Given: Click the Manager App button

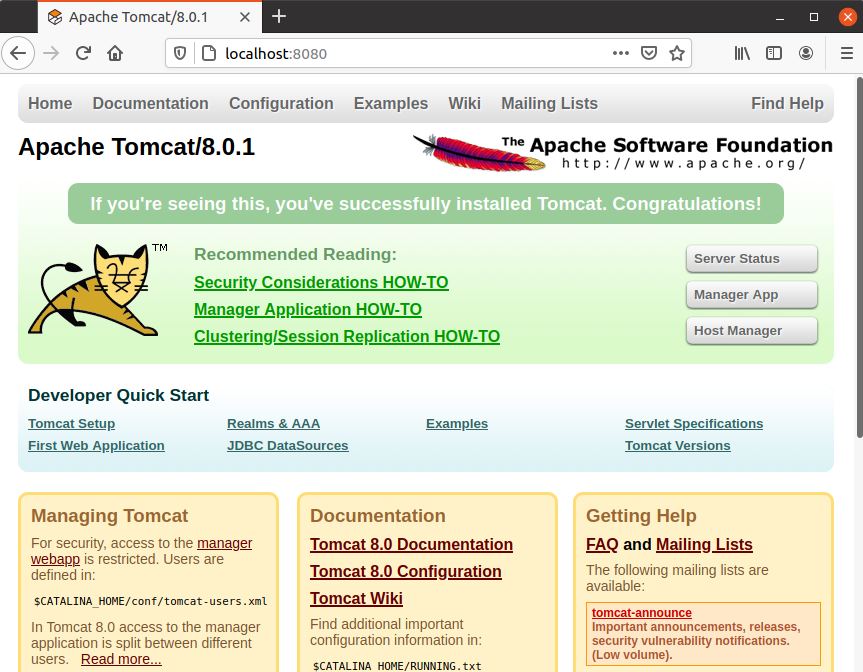Looking at the screenshot, I should (x=752, y=295).
